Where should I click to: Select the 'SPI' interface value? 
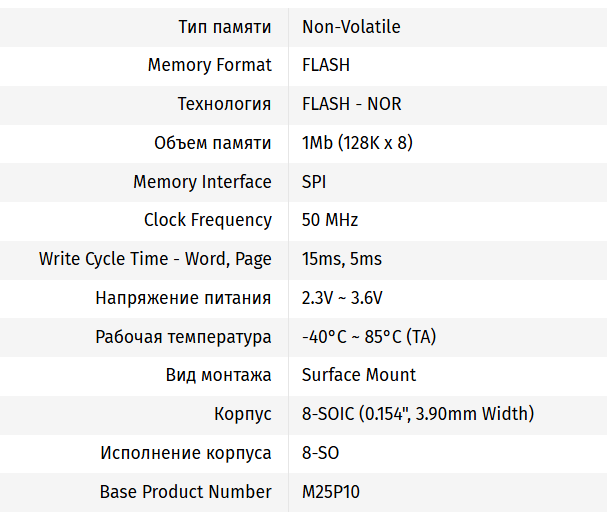click(314, 182)
